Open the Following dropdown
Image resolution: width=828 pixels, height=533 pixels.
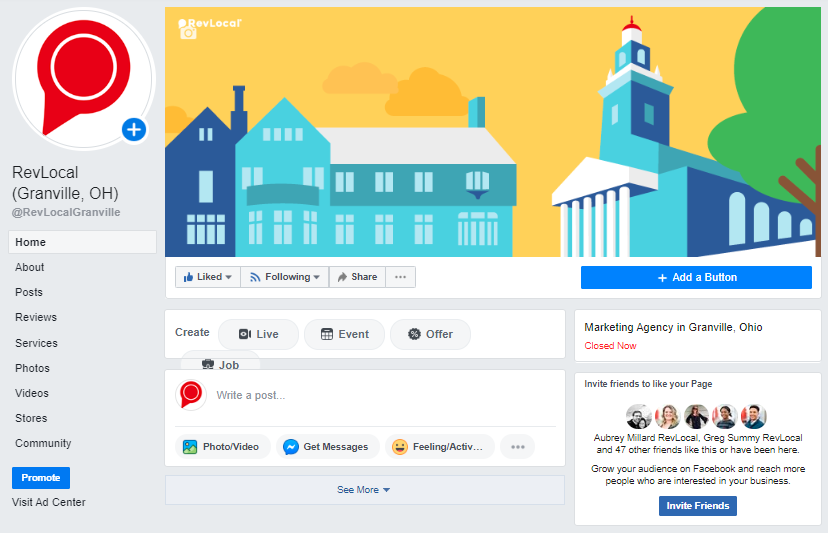pyautogui.click(x=285, y=277)
